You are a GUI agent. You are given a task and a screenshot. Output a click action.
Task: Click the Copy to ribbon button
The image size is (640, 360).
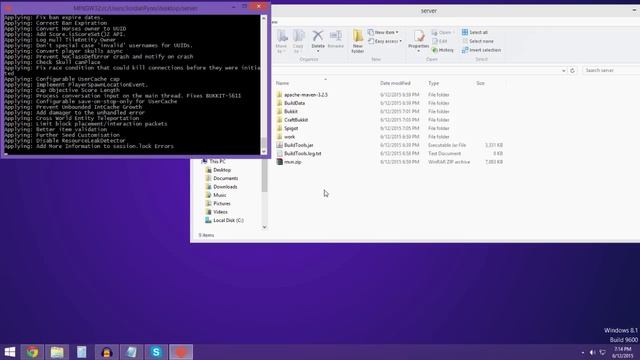(298, 41)
